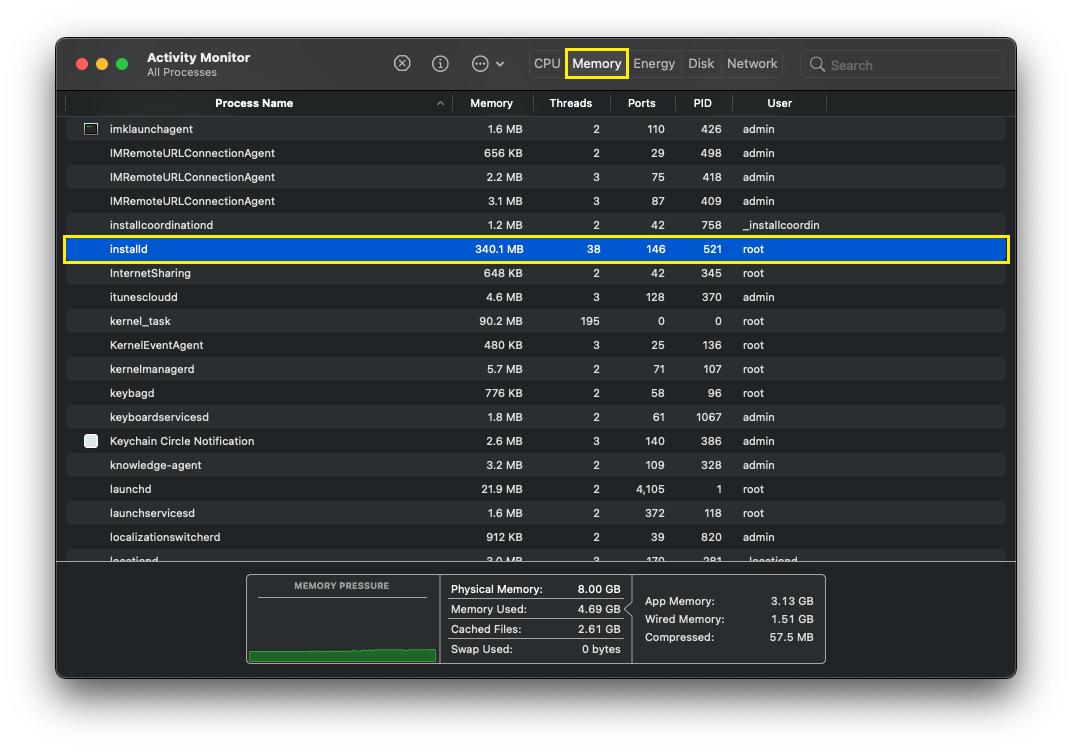Viewport: 1072px width, 752px height.
Task: Click inside the Search field
Action: 902,64
